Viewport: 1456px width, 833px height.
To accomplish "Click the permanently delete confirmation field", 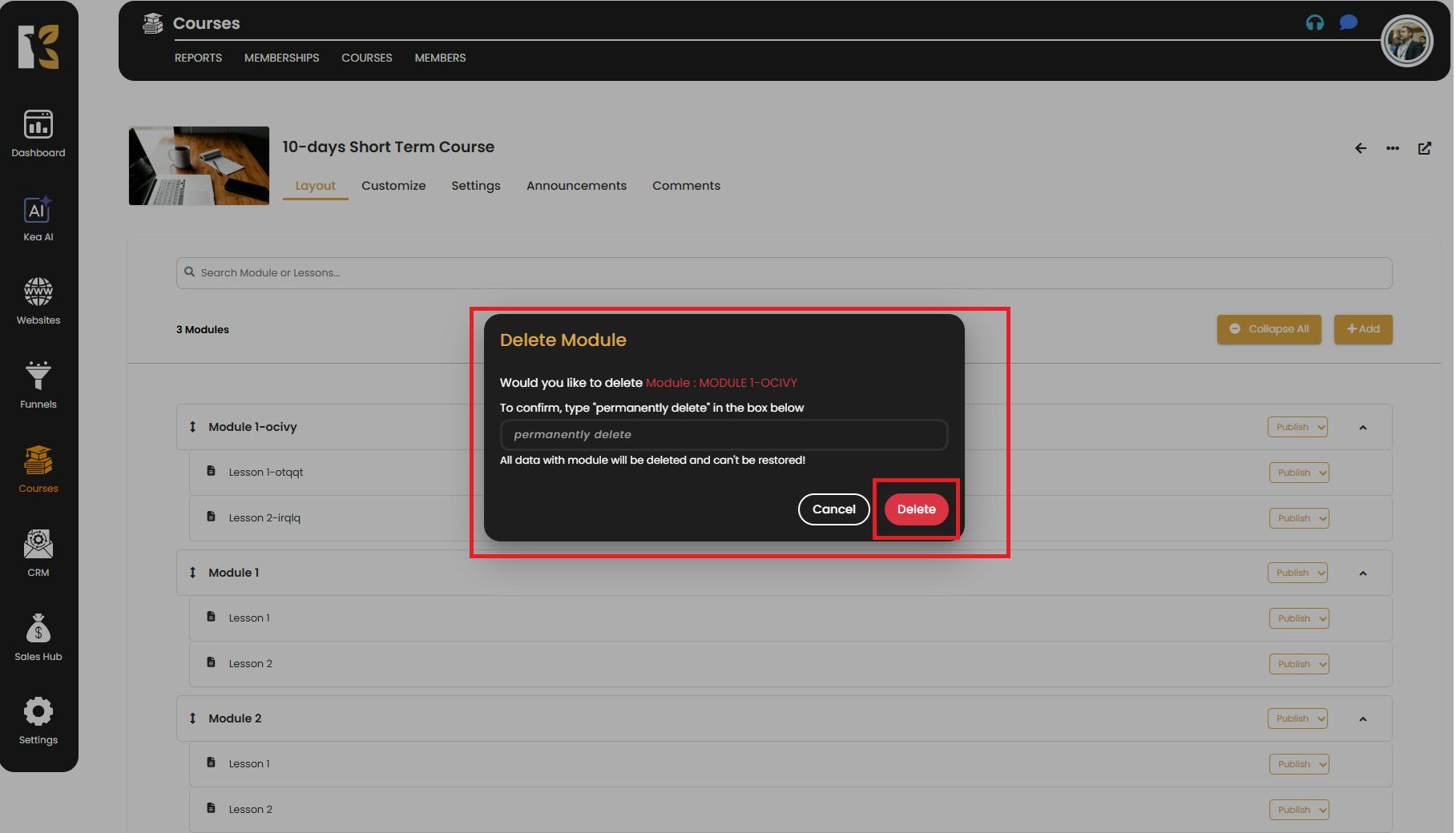I will 724,435.
